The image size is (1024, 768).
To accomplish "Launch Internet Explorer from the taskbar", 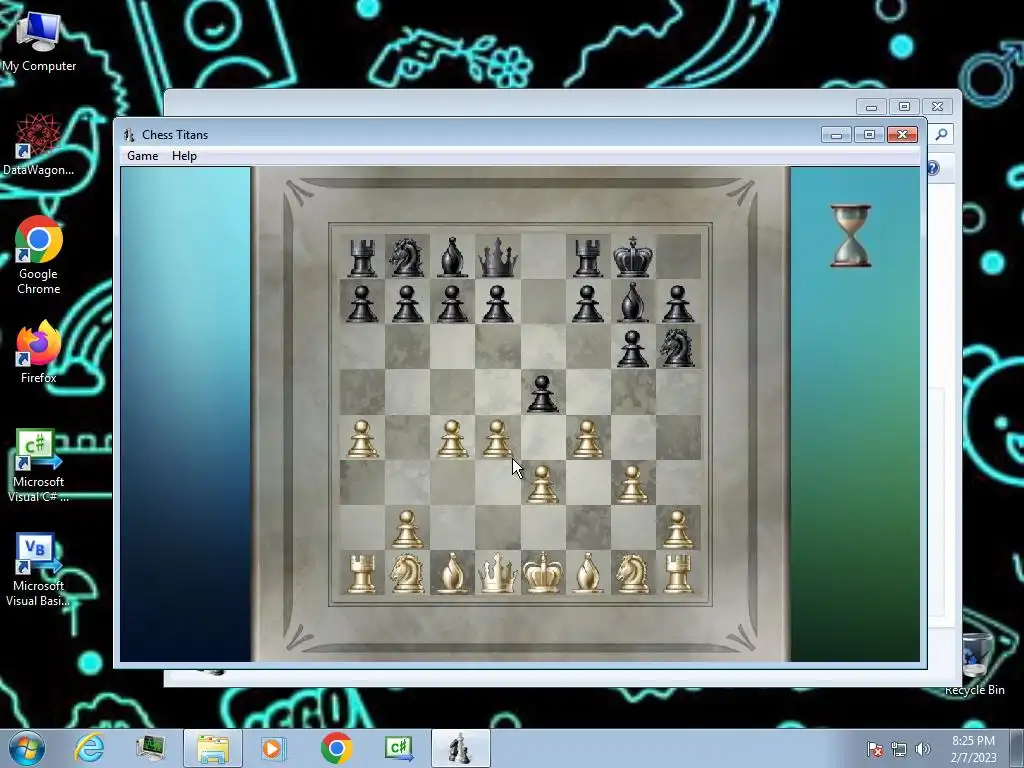I will [89, 748].
